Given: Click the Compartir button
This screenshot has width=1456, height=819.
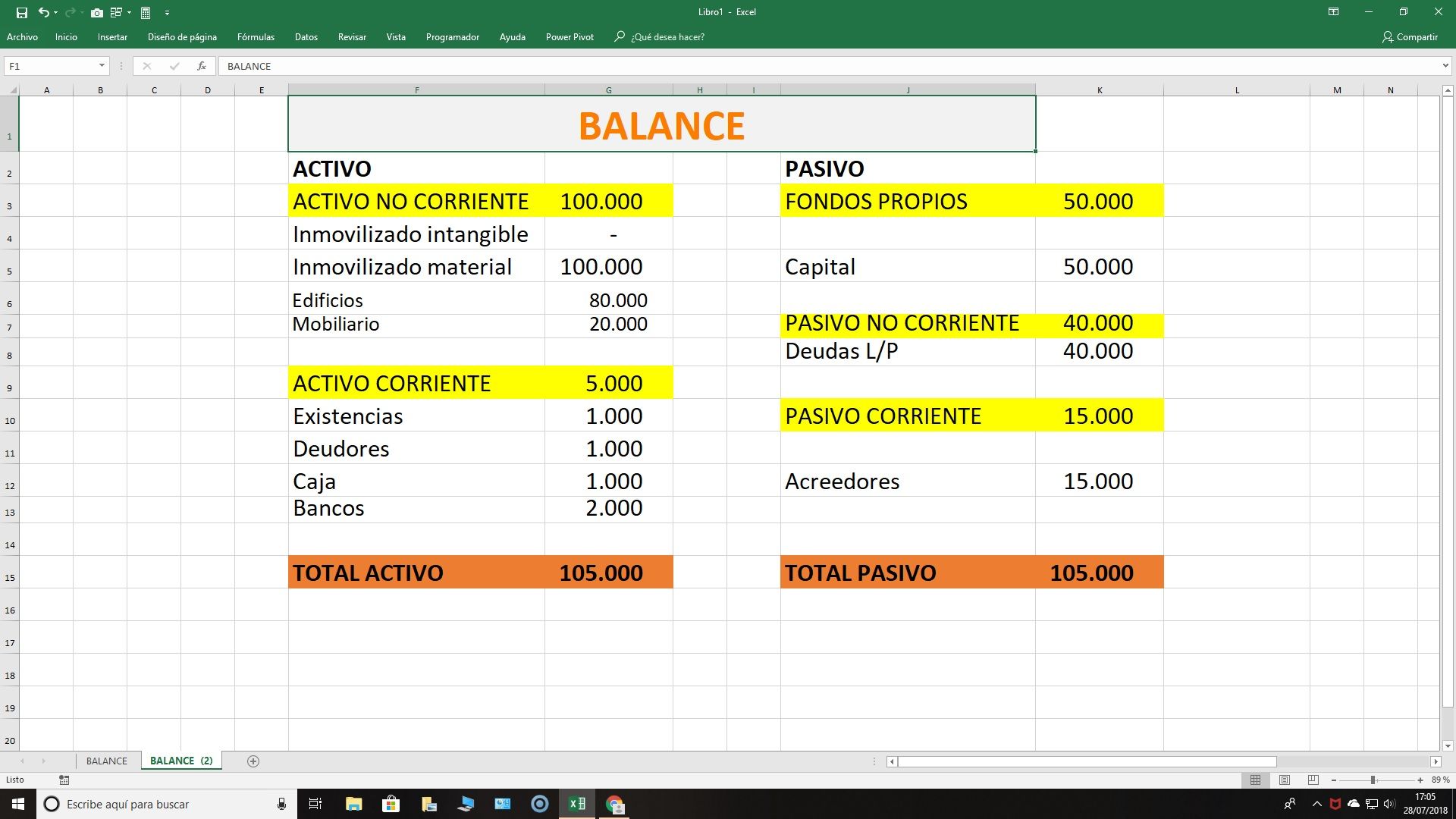Looking at the screenshot, I should coord(1410,36).
